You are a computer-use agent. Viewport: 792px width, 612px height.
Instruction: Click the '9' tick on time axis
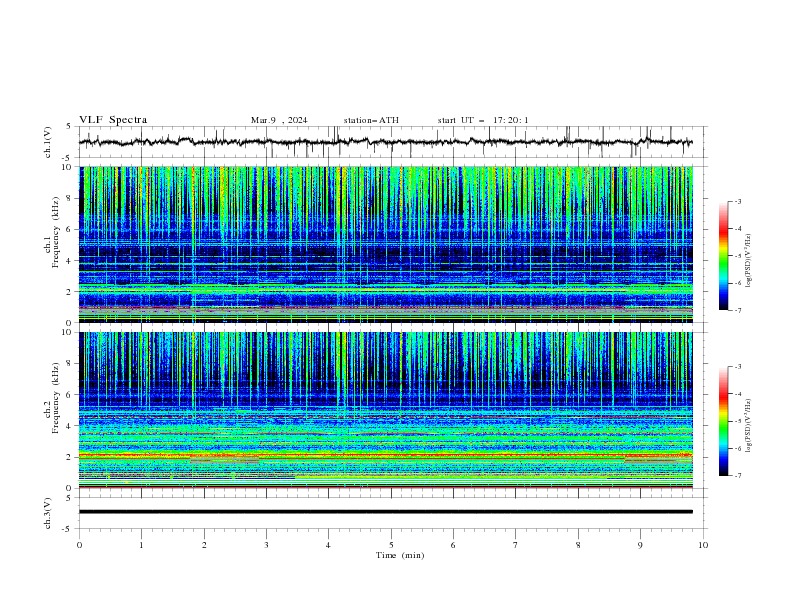click(x=640, y=545)
